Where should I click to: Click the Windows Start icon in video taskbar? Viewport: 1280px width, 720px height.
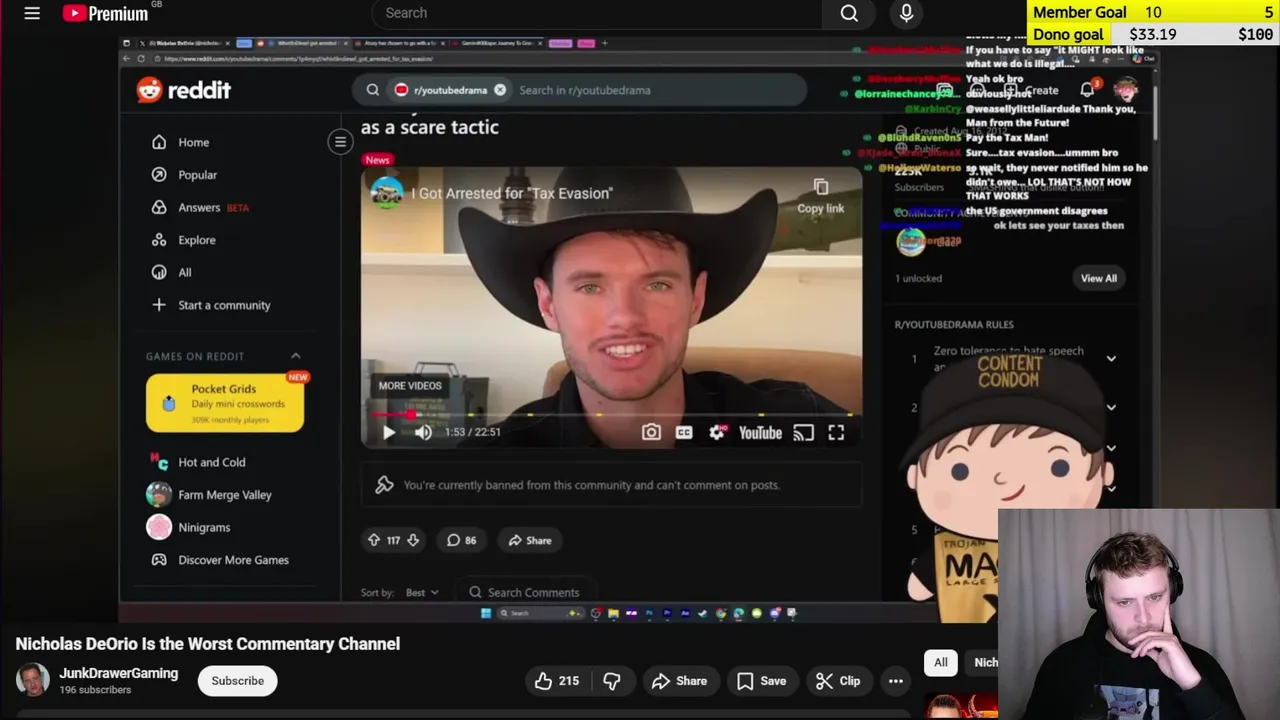[x=486, y=613]
